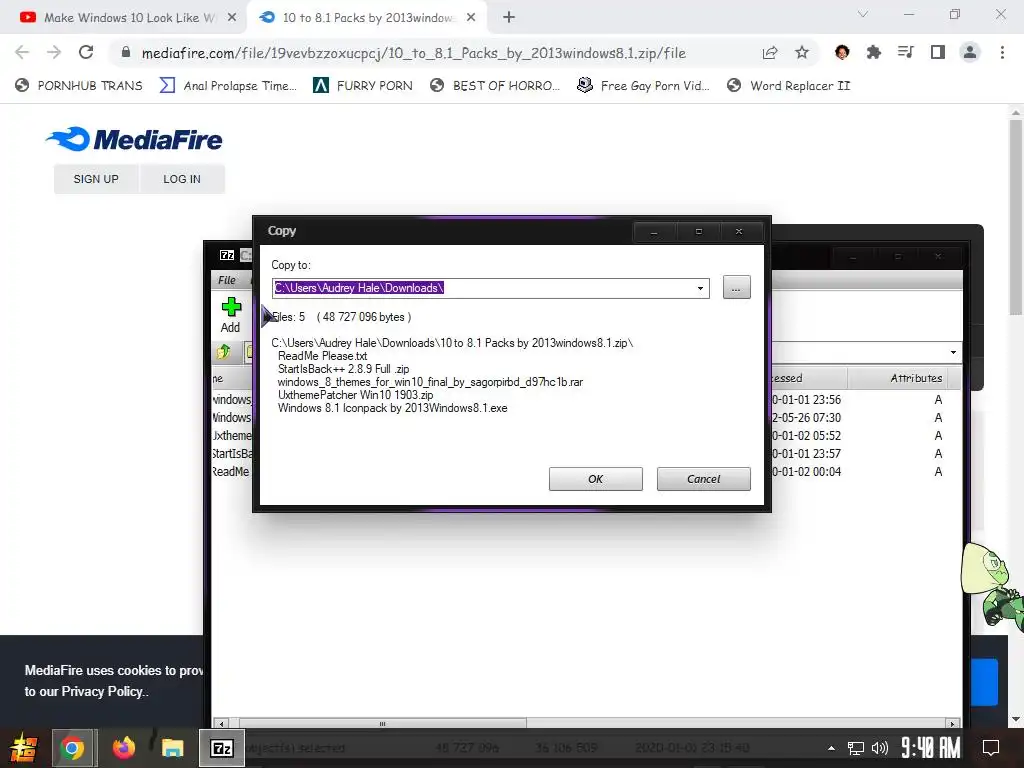Click the 7-Zip horizontal scrollbar
The height and width of the screenshot is (768, 1024).
(382, 723)
